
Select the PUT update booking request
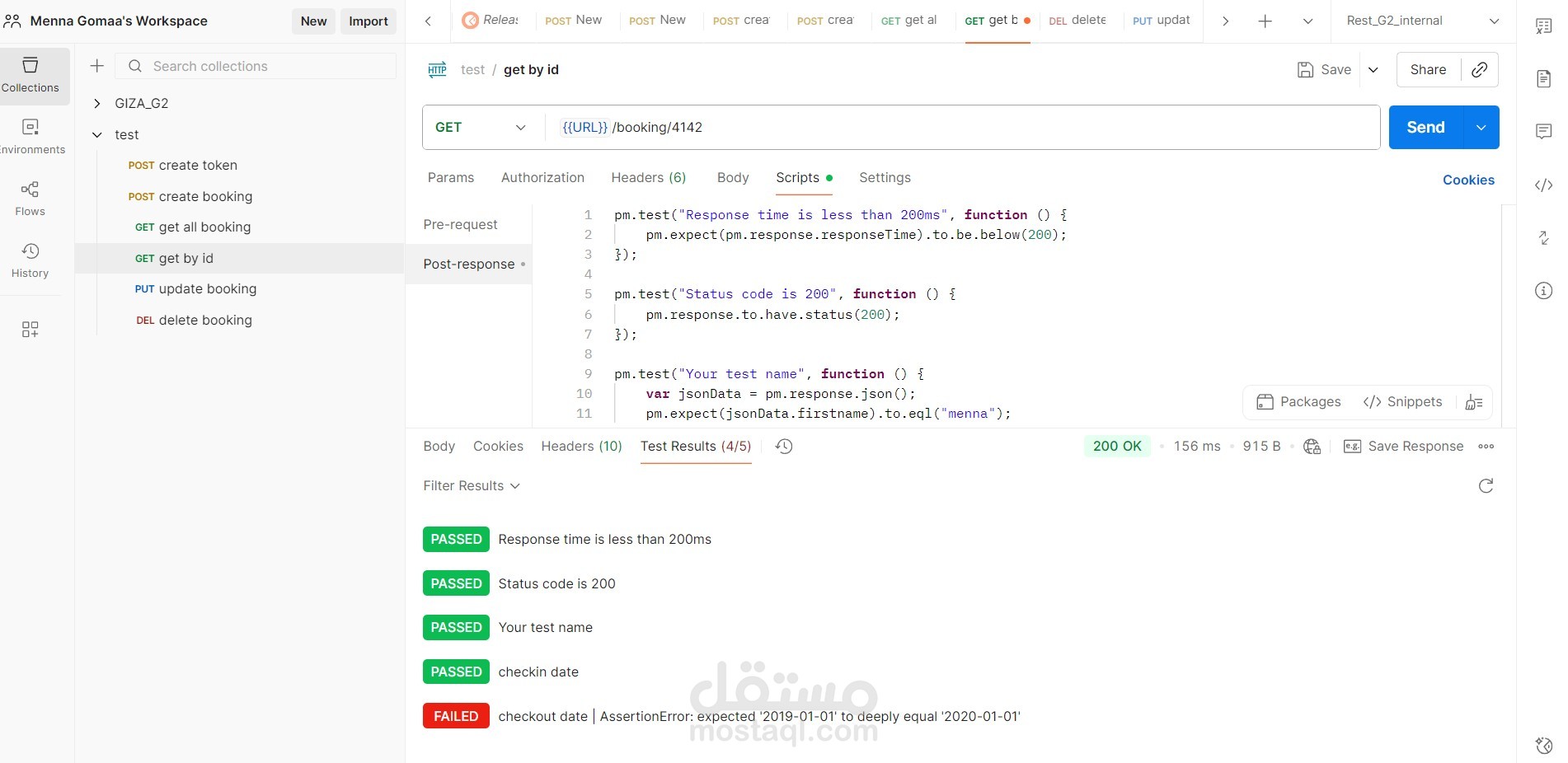click(195, 288)
